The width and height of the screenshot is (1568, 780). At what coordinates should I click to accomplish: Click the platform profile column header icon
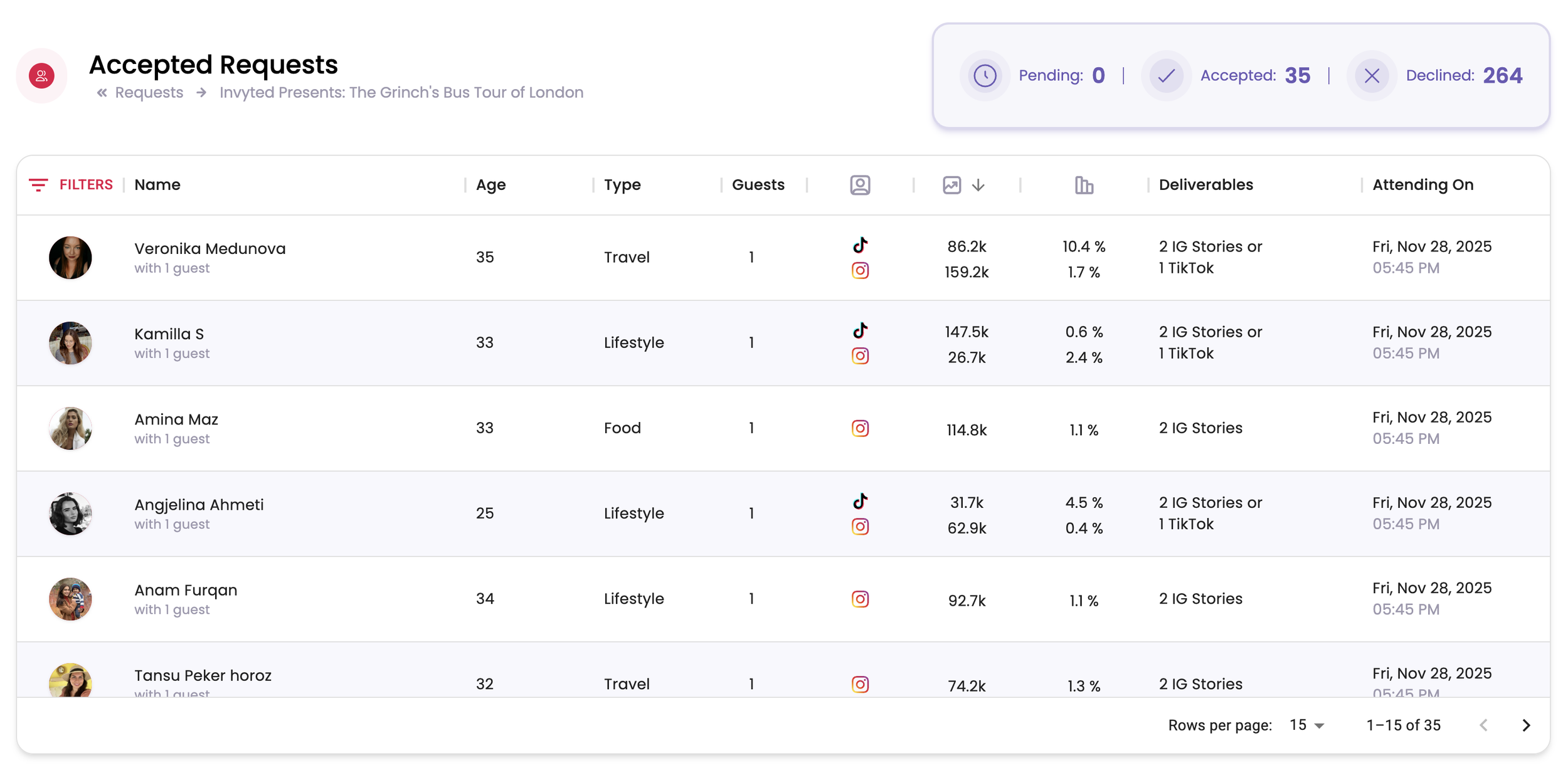point(860,185)
